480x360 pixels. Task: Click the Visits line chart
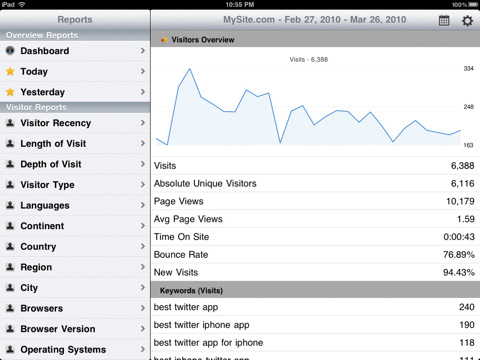(308, 107)
